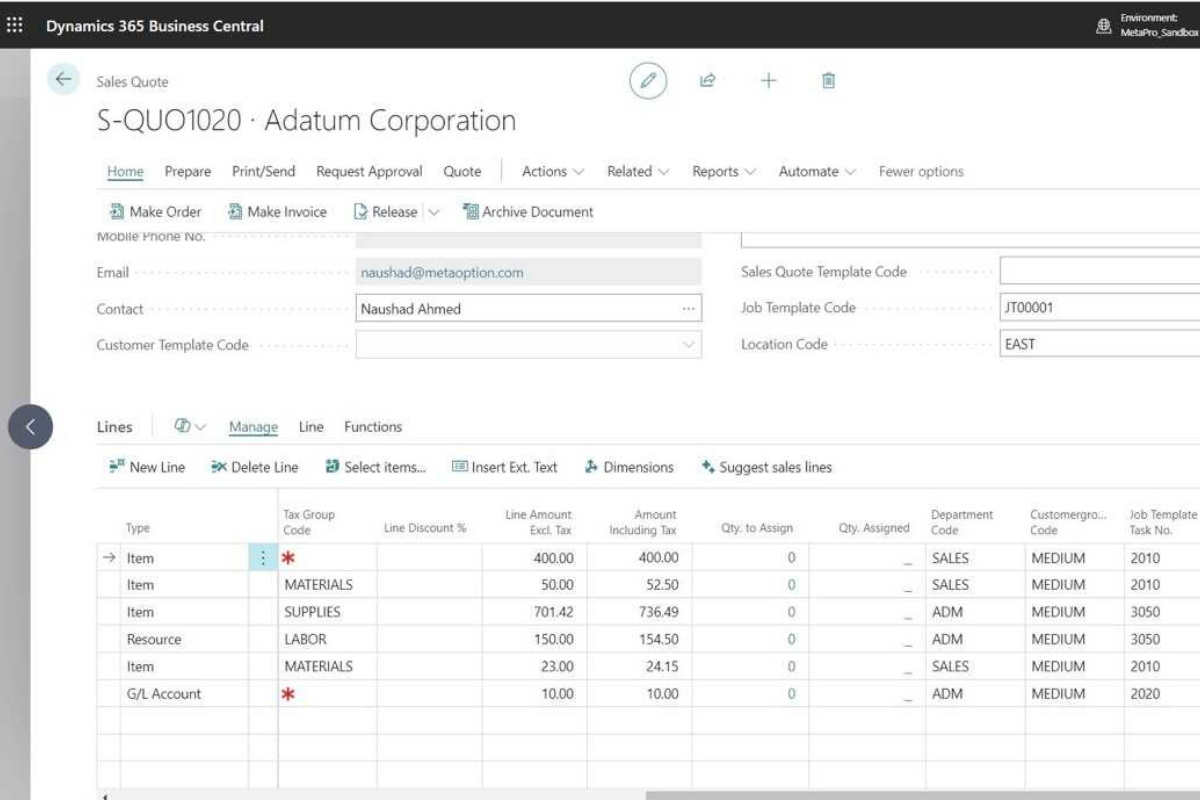Open Dimensions for the line

[629, 467]
